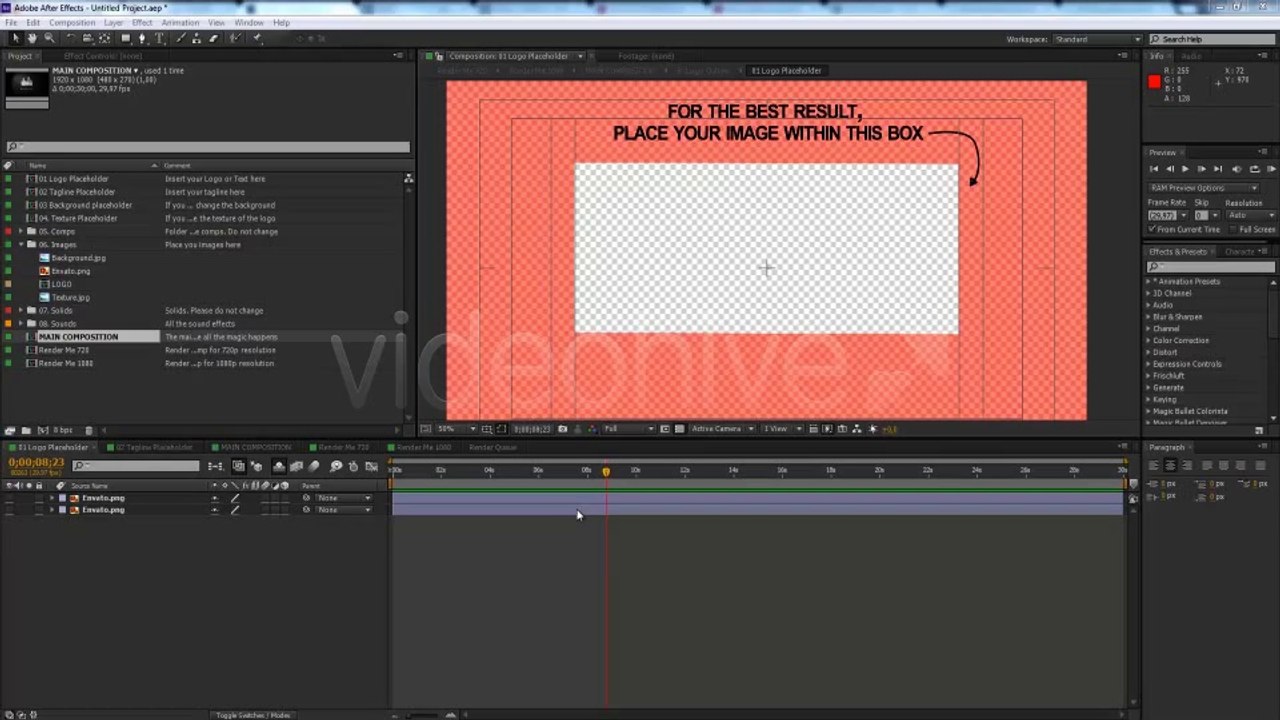Click the current time indicator marker

point(606,471)
